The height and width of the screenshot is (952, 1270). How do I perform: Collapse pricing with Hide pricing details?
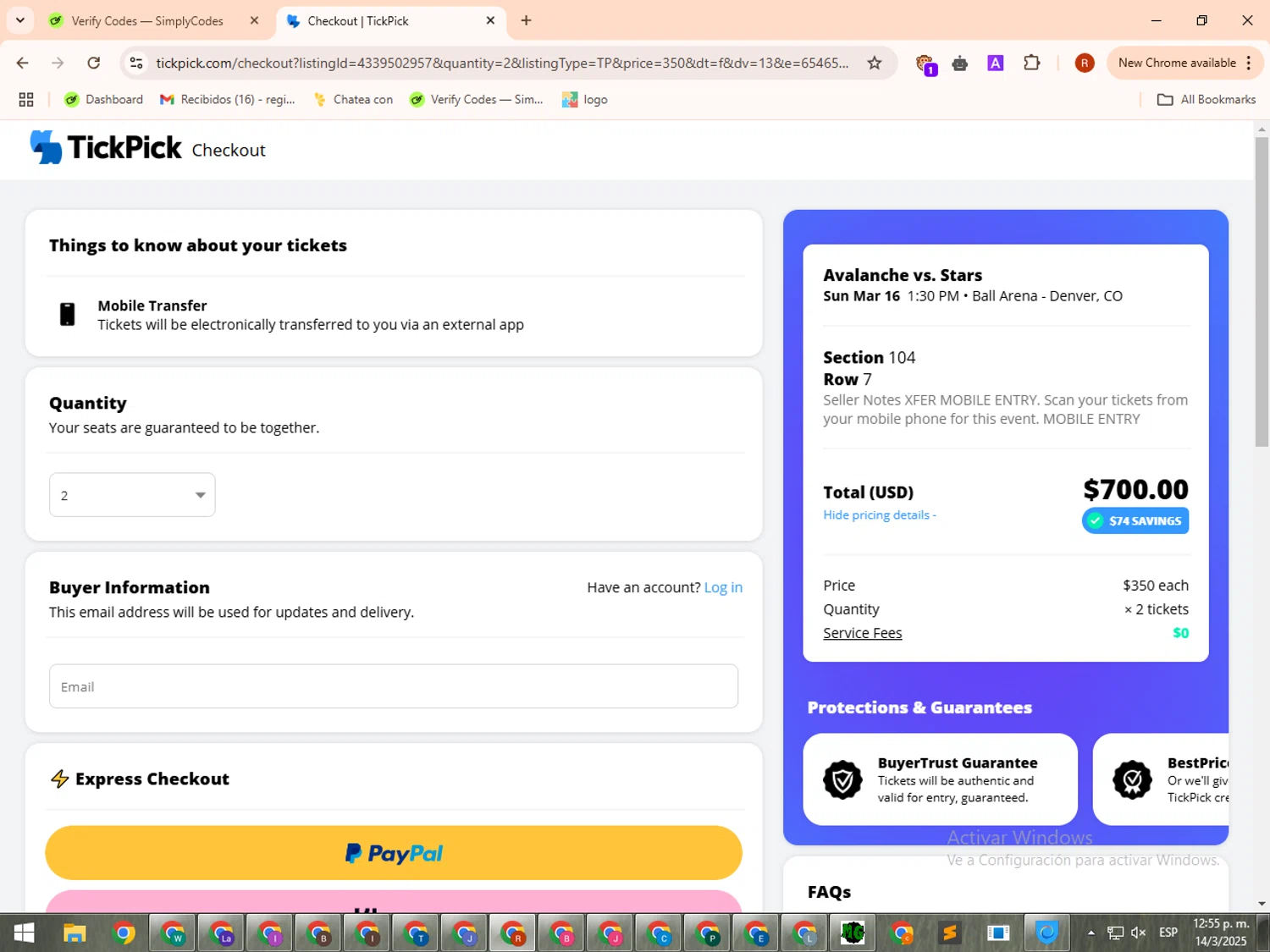tap(880, 515)
